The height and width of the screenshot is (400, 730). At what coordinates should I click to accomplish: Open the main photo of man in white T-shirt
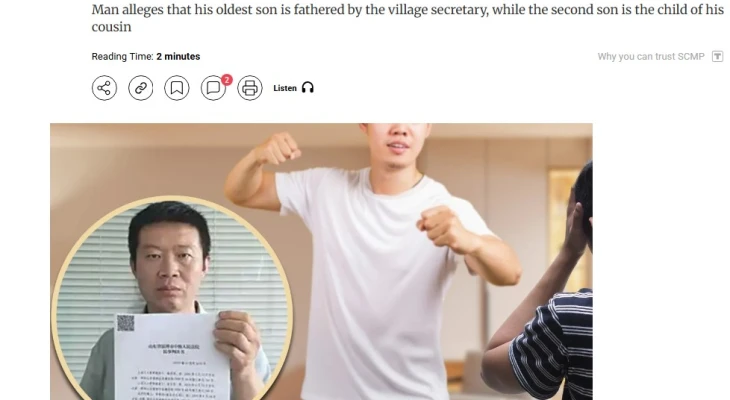point(321,261)
